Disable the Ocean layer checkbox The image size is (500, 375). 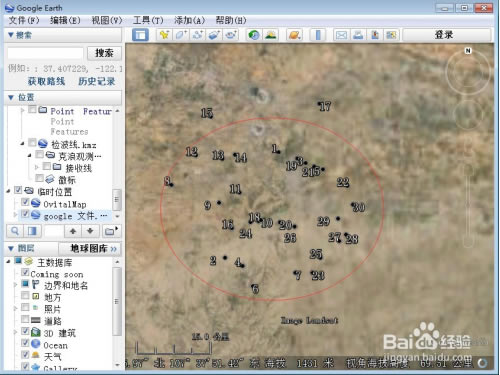[25, 343]
